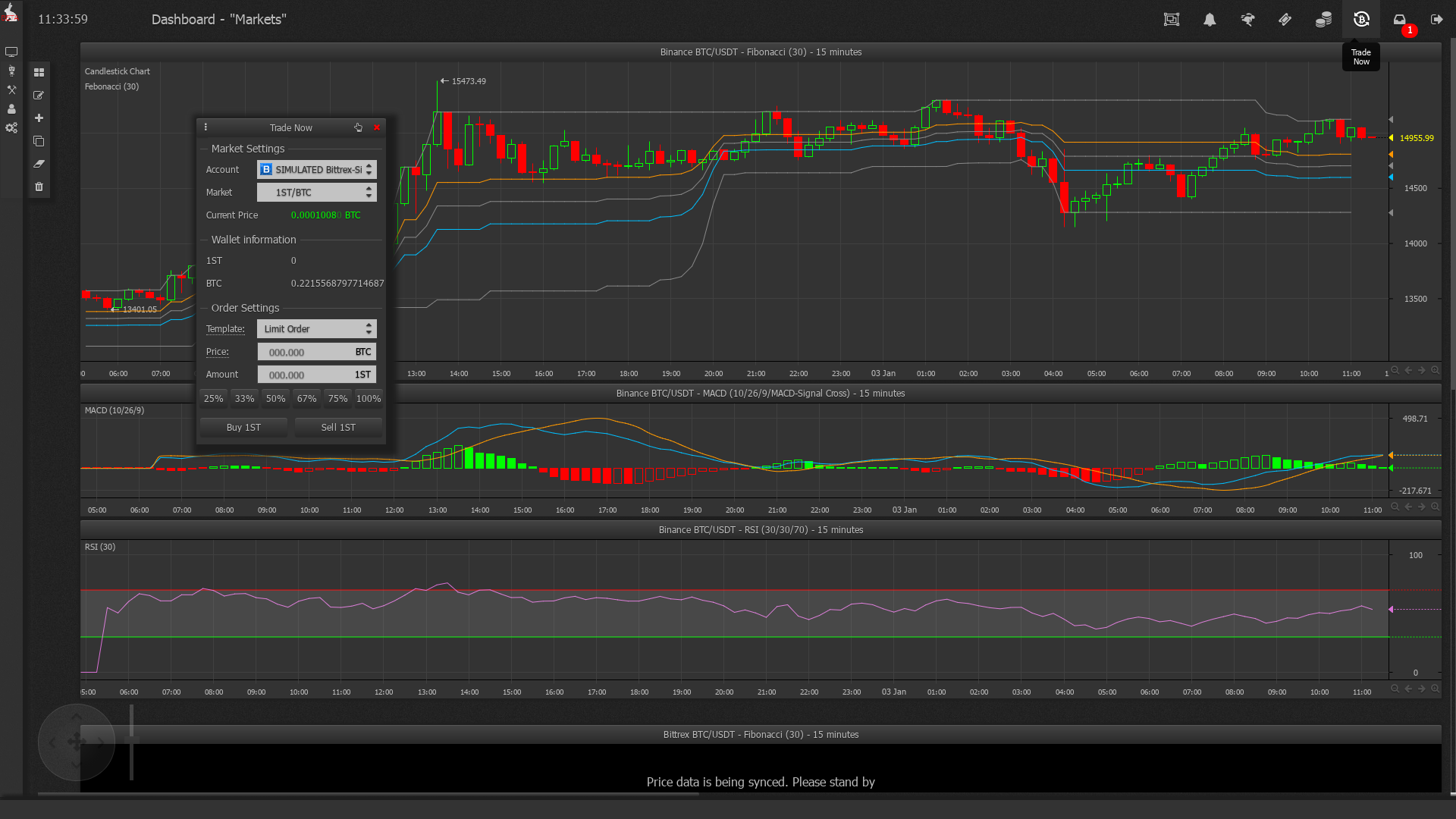This screenshot has height=819, width=1456.
Task: Pin the Trade Now panel
Action: click(358, 127)
